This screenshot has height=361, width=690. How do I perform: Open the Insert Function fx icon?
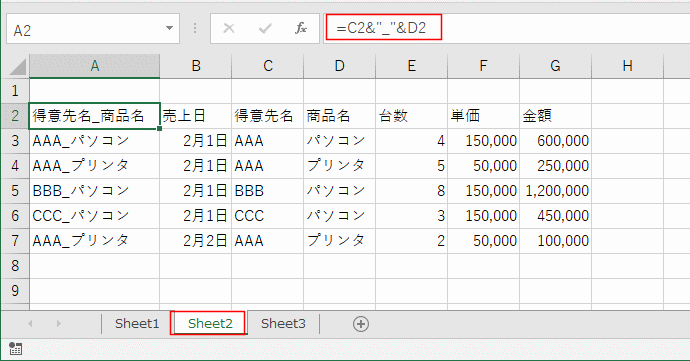click(x=301, y=29)
